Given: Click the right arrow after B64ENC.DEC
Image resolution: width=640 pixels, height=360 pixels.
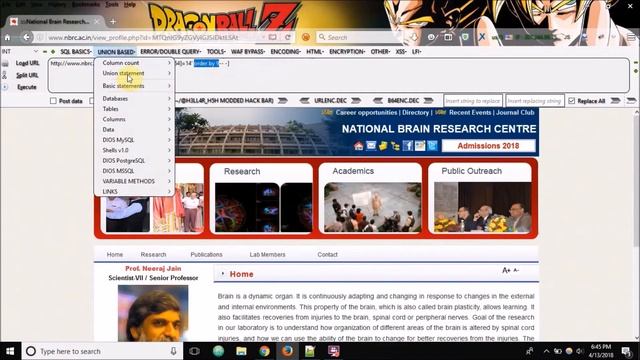Looking at the screenshot, I should coord(428,101).
